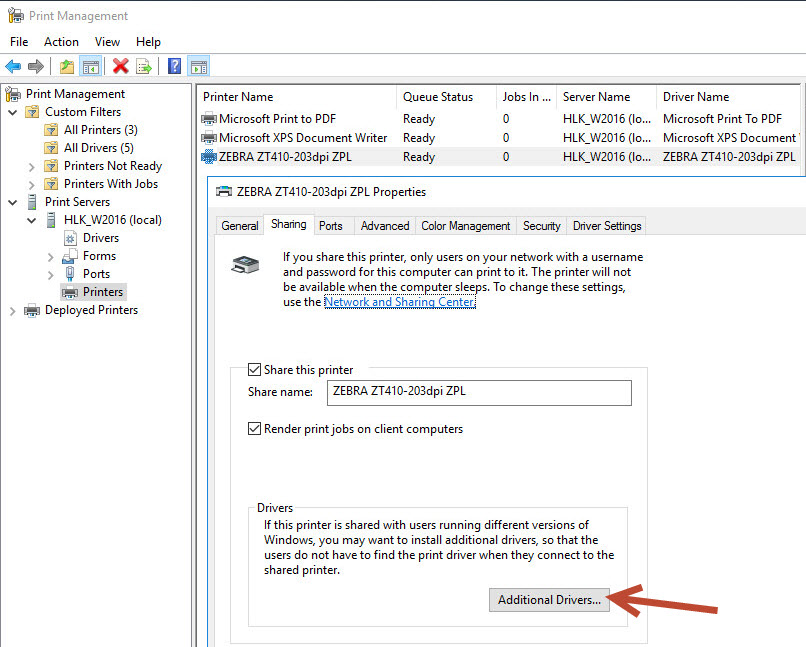
Task: Switch to the Driver Settings tab
Action: pos(607,226)
